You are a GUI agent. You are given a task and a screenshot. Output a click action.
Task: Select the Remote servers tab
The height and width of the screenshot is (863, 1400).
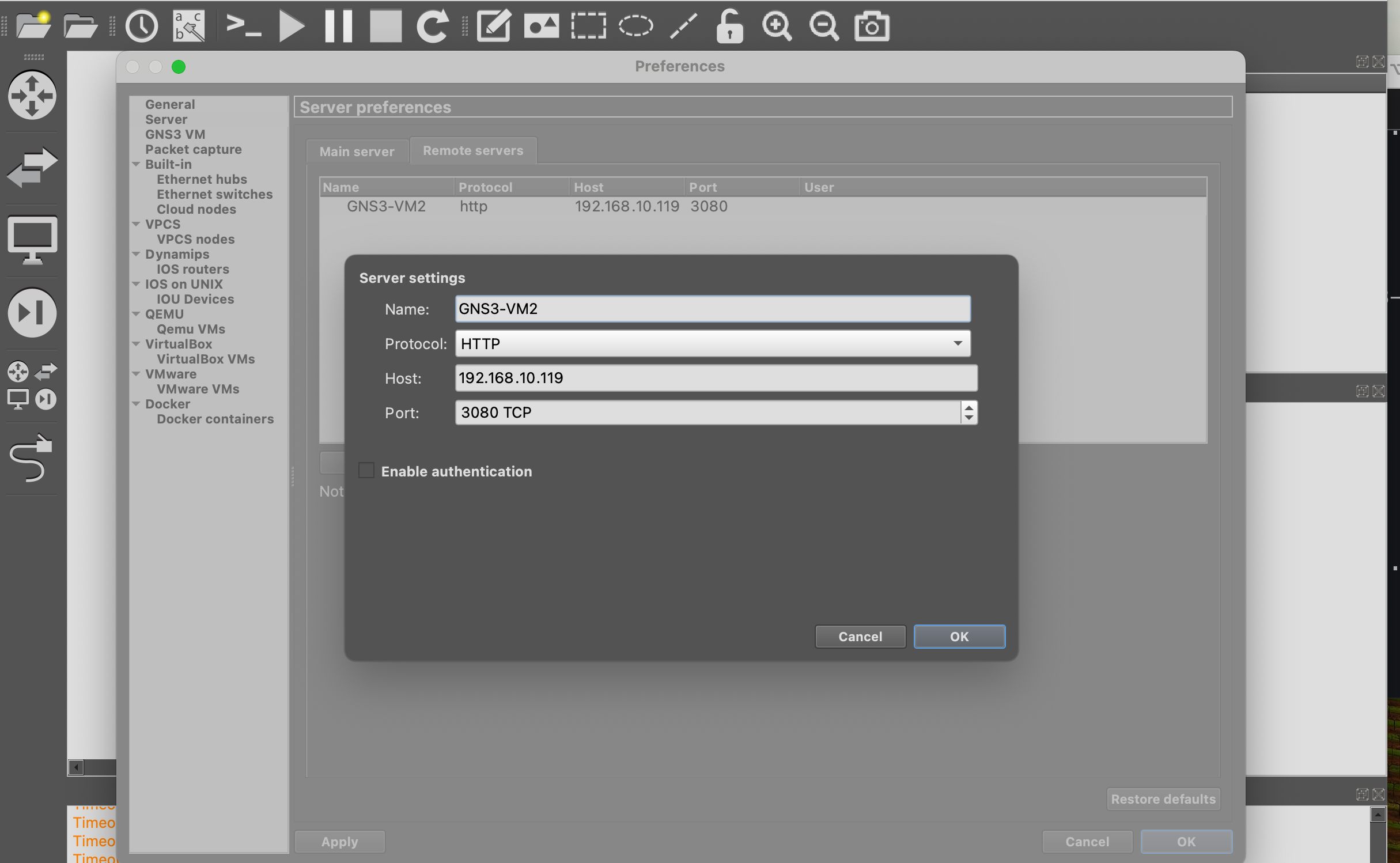(472, 150)
